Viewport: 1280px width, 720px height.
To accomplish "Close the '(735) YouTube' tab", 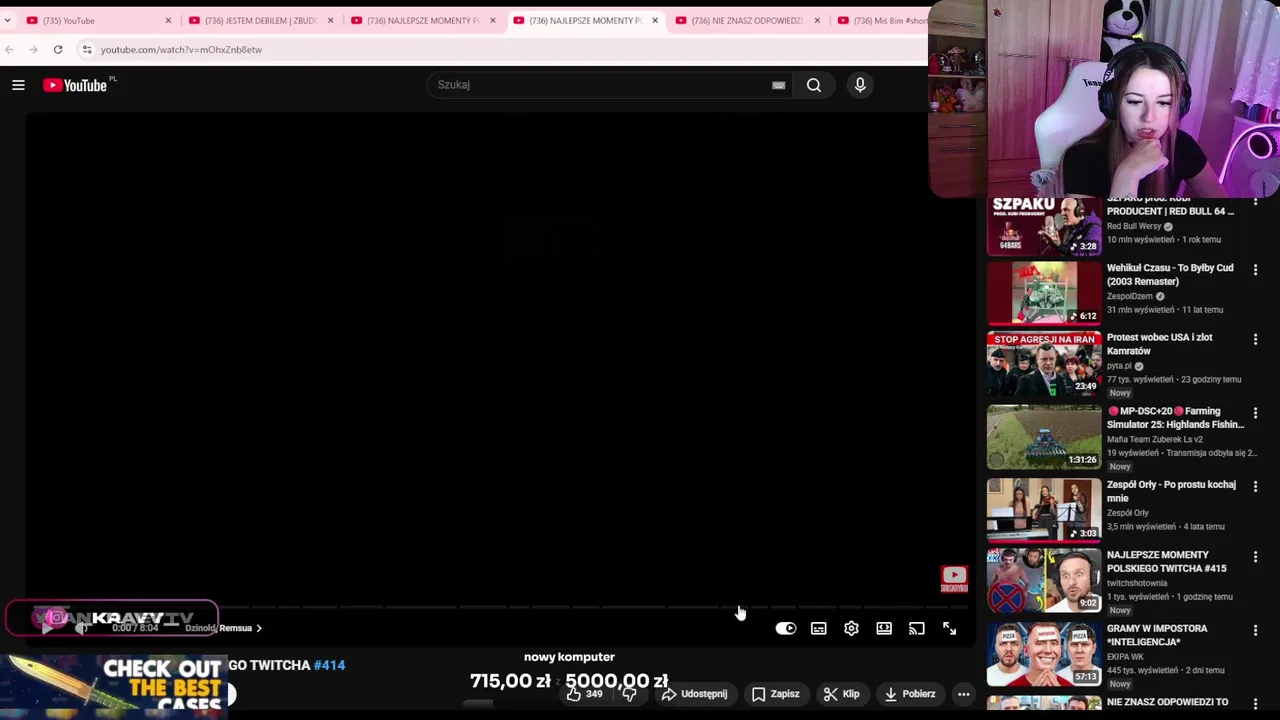I will click(168, 20).
